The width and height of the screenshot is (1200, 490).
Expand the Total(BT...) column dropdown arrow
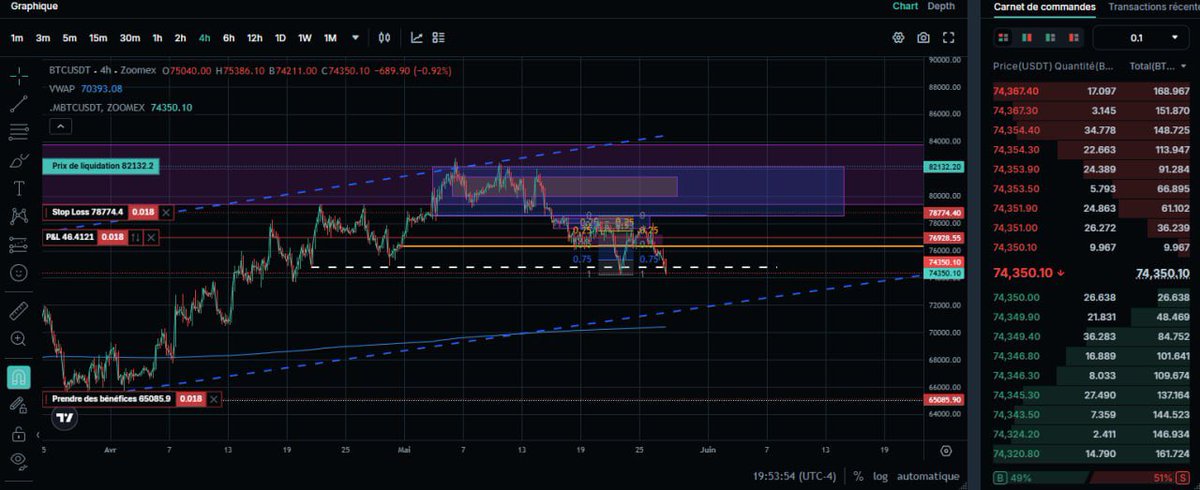point(1185,66)
